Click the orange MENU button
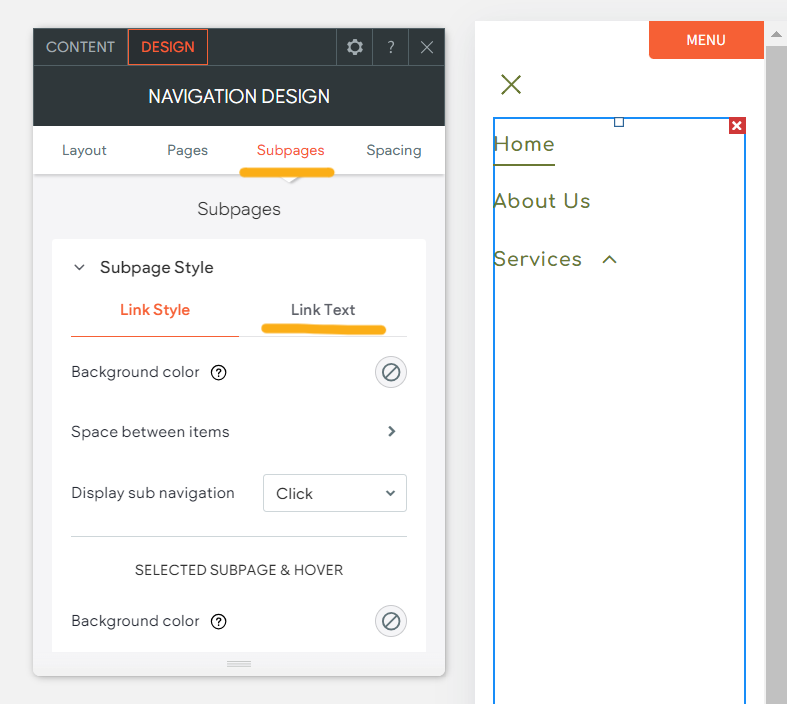The width and height of the screenshot is (787, 704). (x=706, y=40)
